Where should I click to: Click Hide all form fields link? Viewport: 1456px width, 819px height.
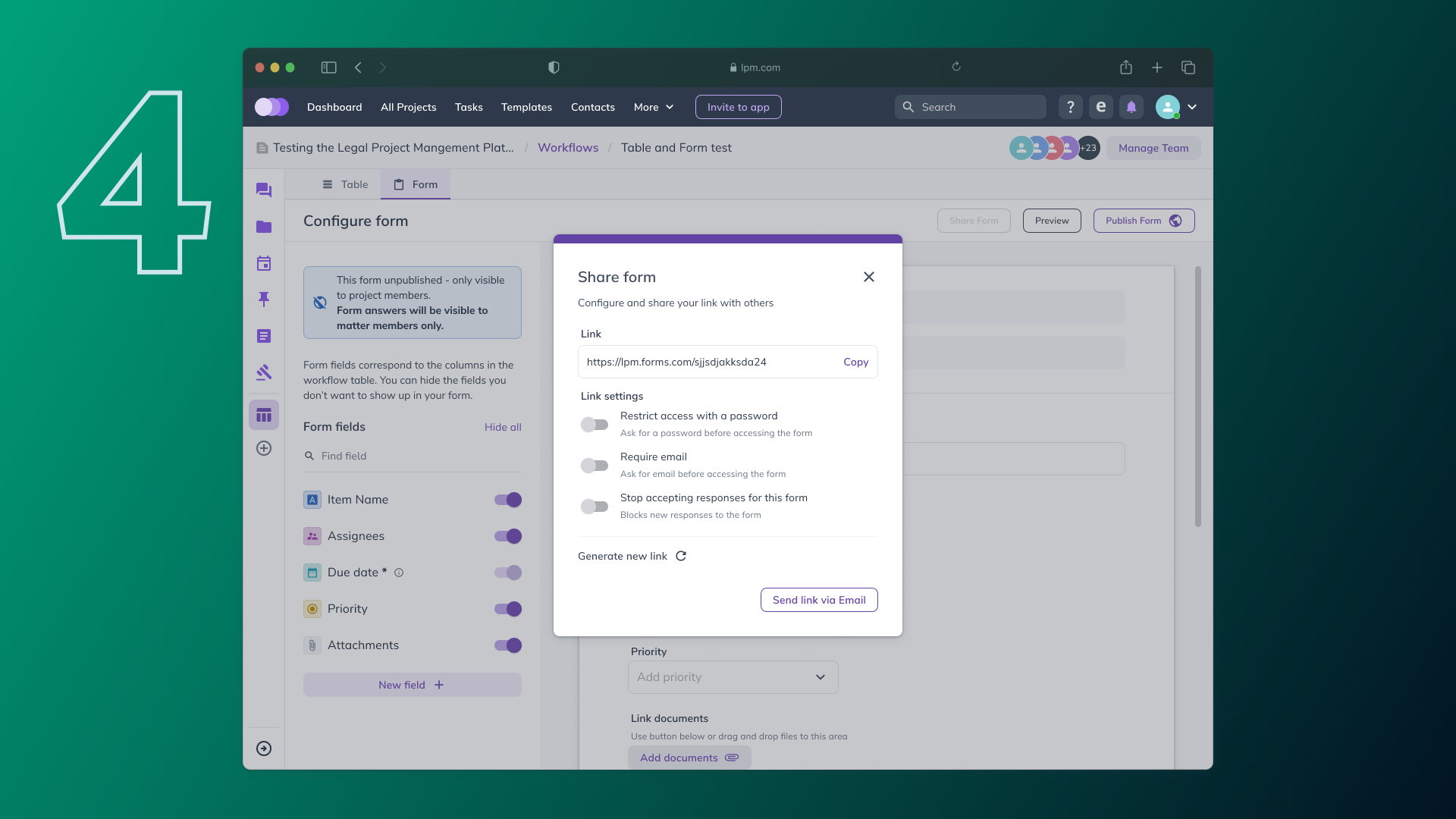[503, 427]
